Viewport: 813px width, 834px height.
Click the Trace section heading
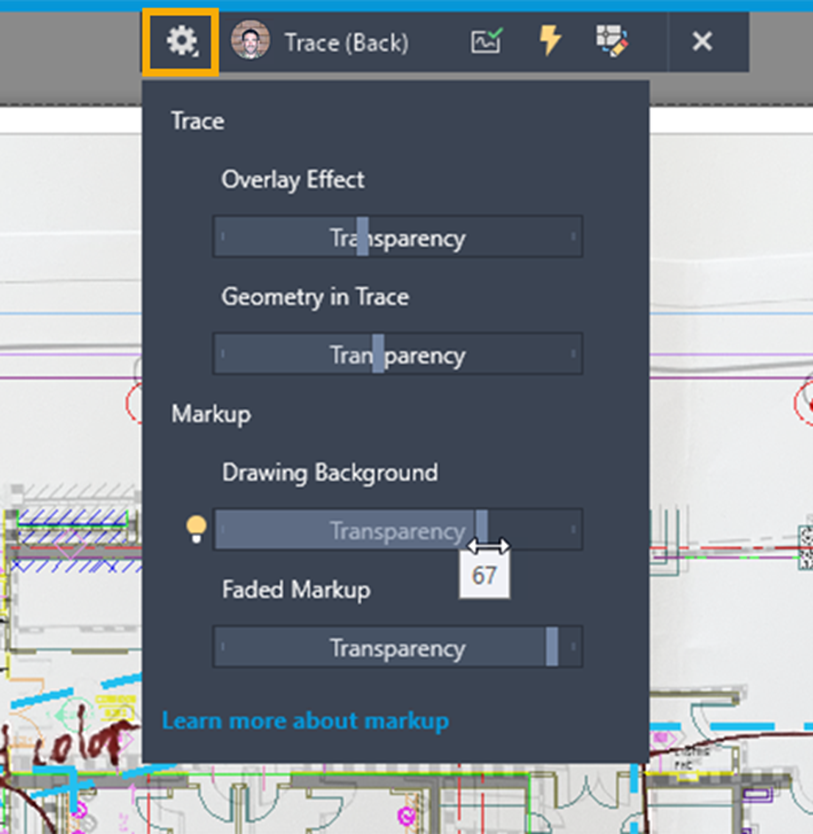[197, 121]
